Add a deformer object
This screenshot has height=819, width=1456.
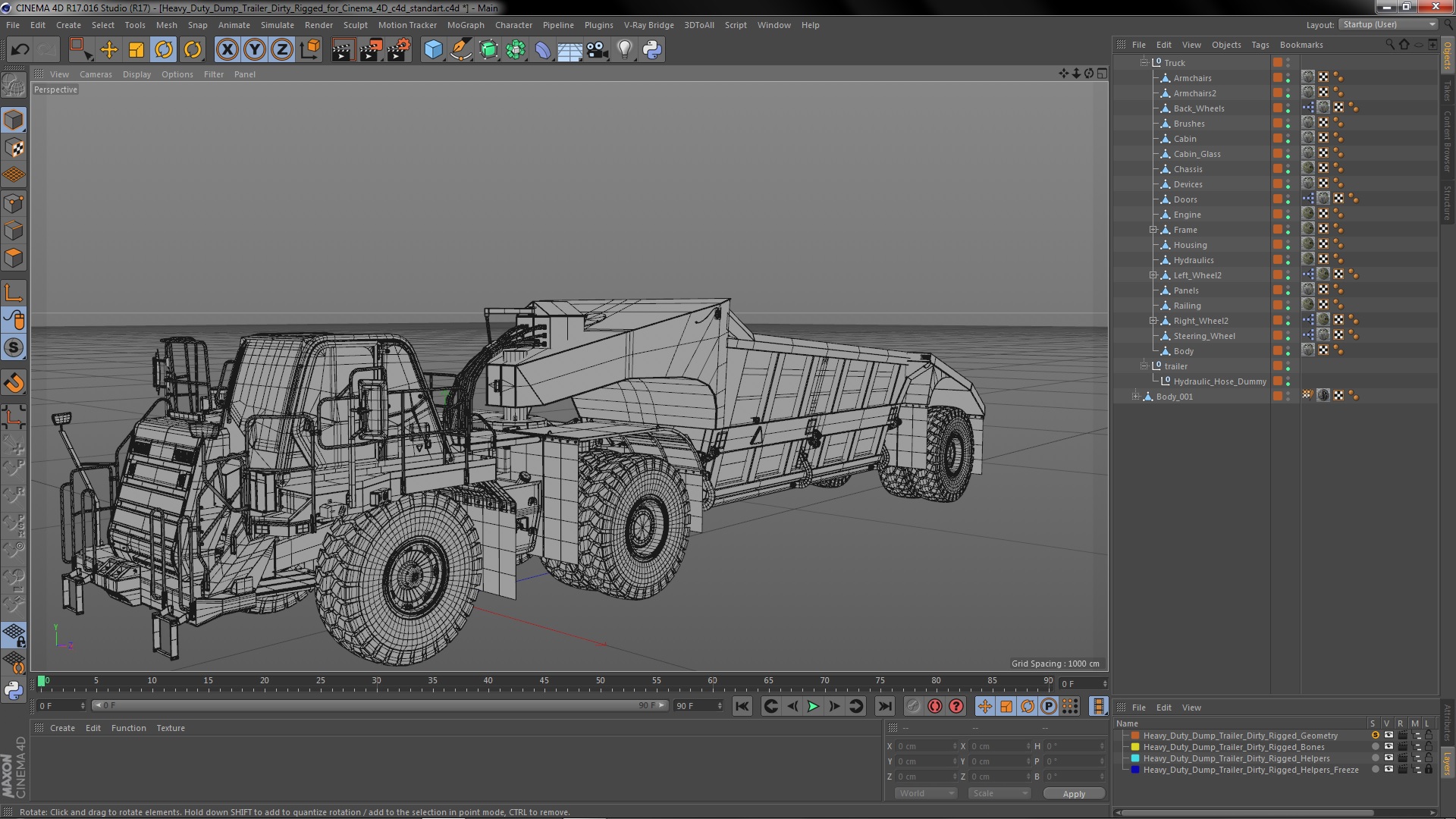click(543, 50)
